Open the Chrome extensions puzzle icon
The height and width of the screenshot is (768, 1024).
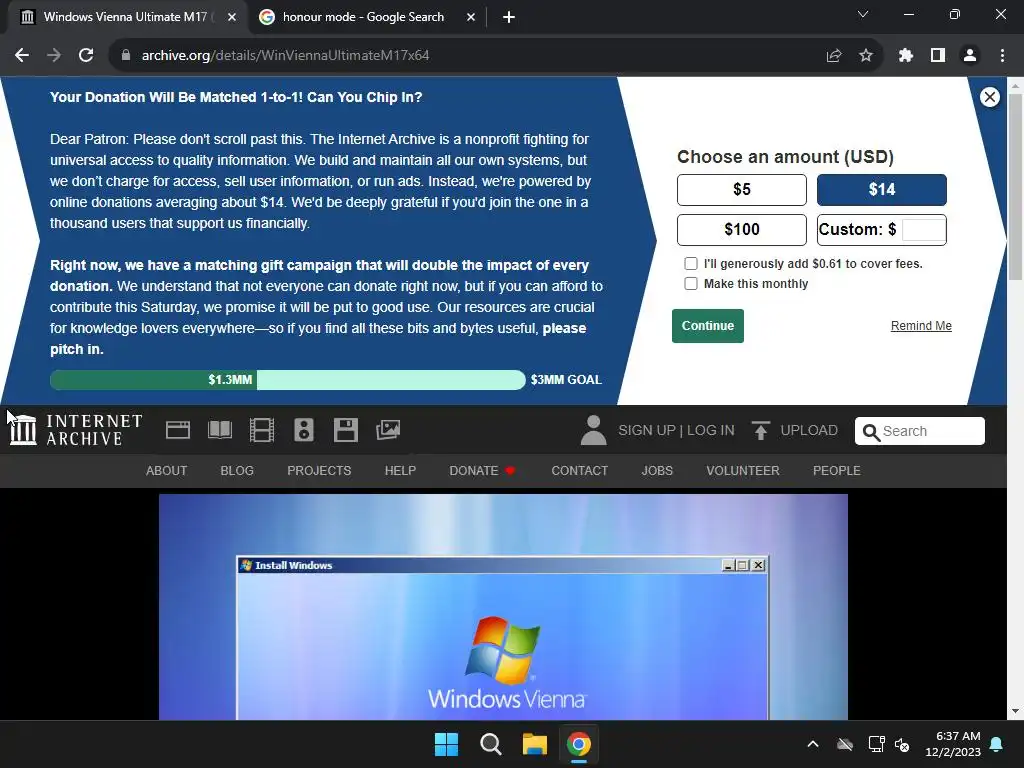[905, 56]
